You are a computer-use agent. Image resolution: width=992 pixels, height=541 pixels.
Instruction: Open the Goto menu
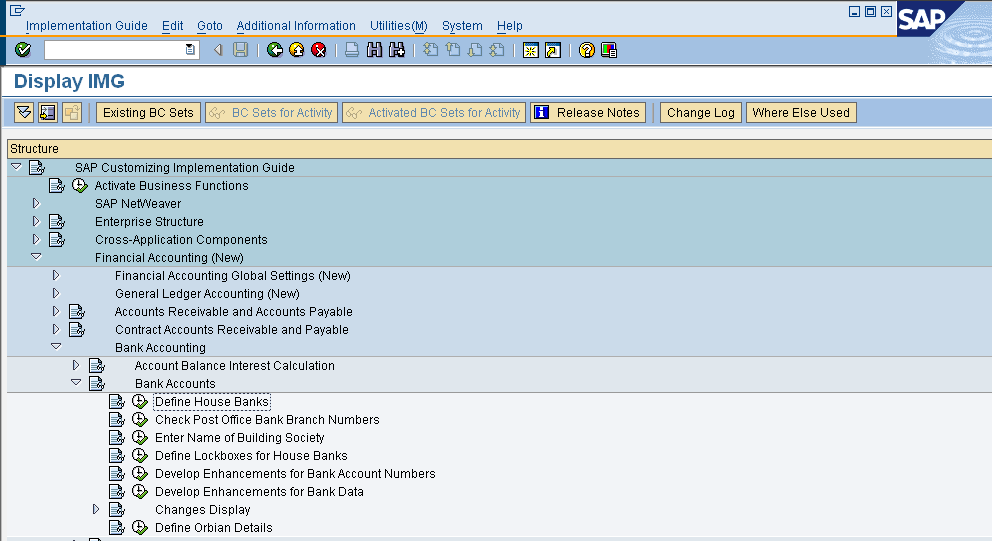pos(209,26)
